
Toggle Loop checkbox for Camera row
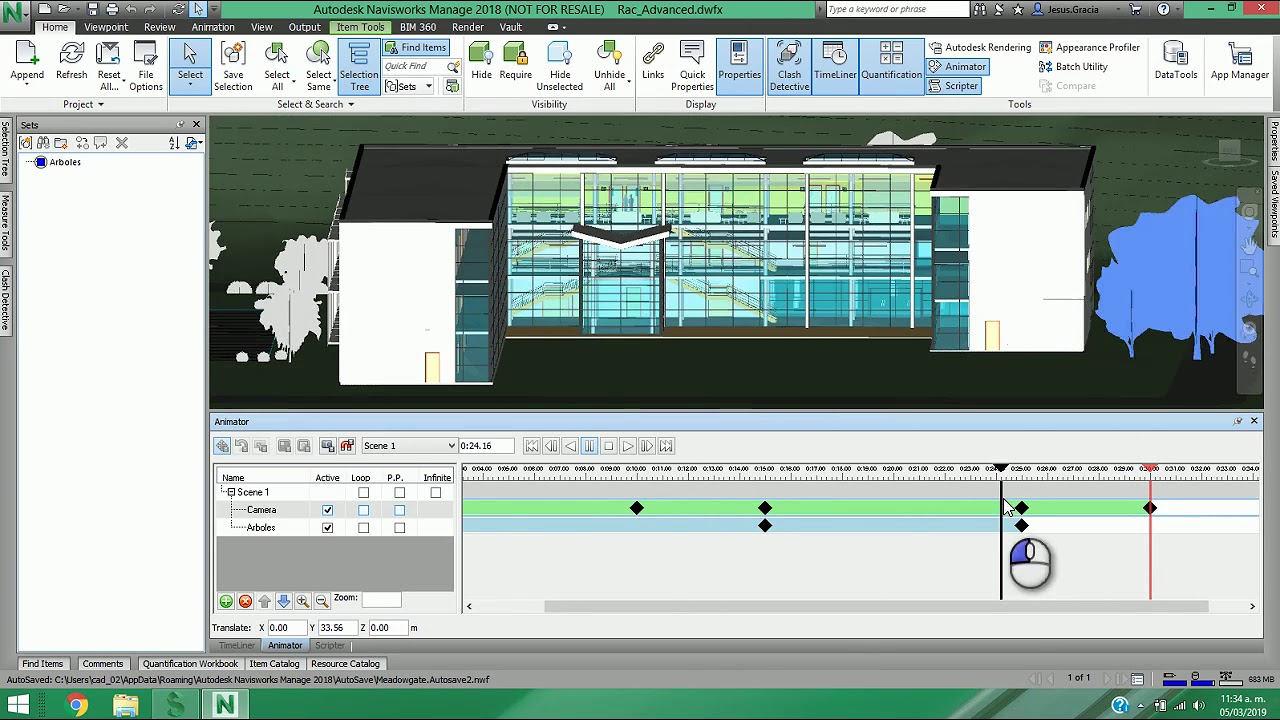(x=363, y=510)
